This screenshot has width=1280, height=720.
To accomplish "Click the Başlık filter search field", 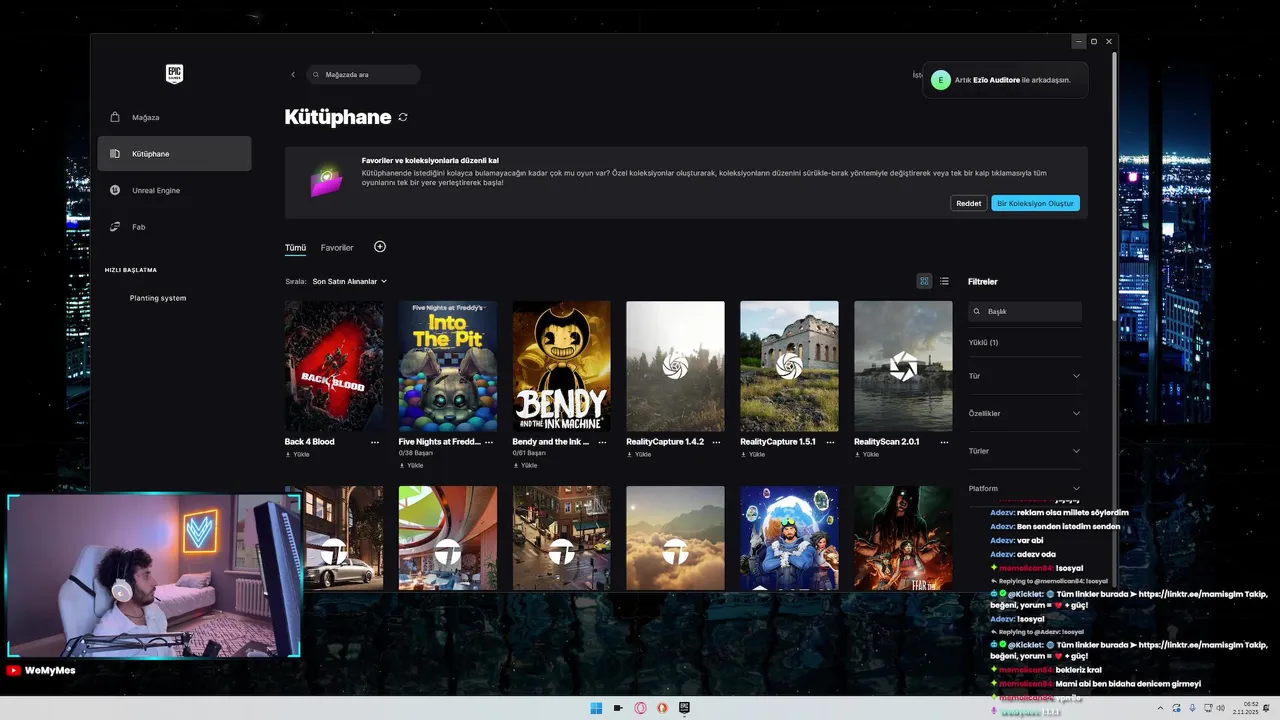I will (x=1025, y=311).
